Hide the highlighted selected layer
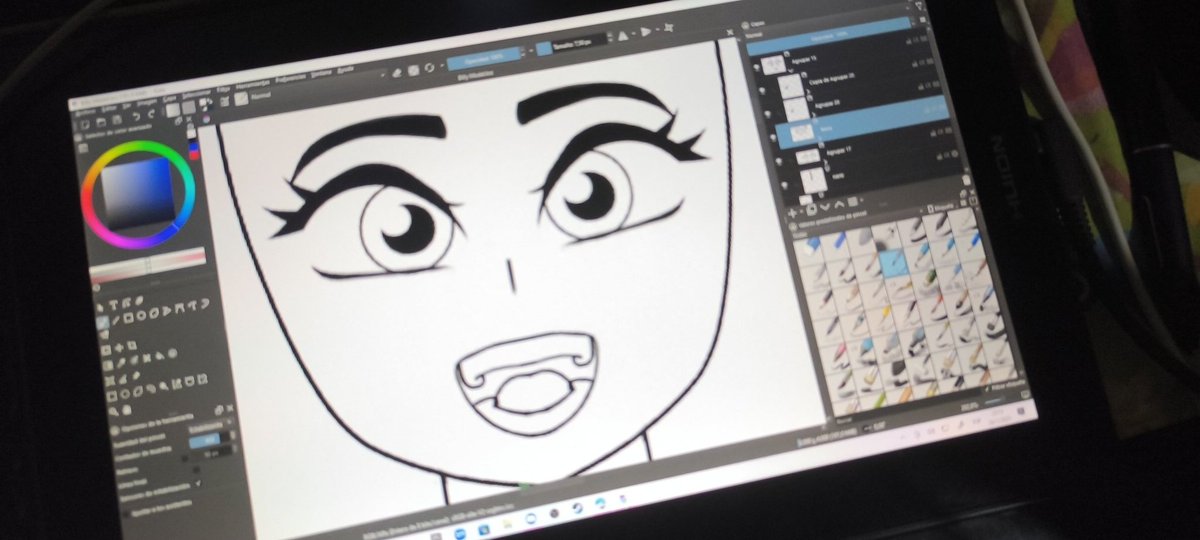This screenshot has height=540, width=1200. coord(773,137)
